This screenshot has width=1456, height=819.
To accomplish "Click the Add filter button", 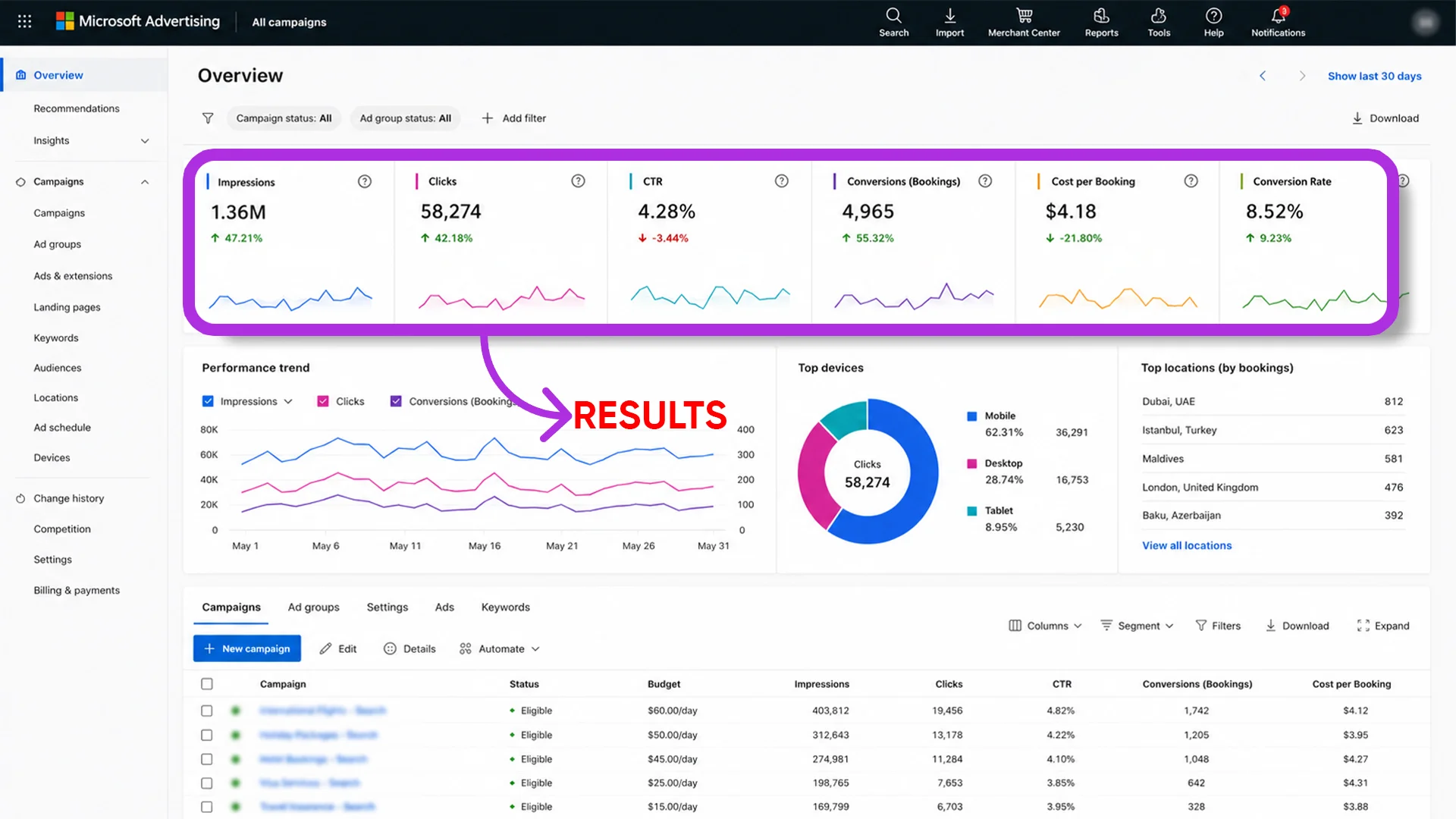I will (x=514, y=118).
